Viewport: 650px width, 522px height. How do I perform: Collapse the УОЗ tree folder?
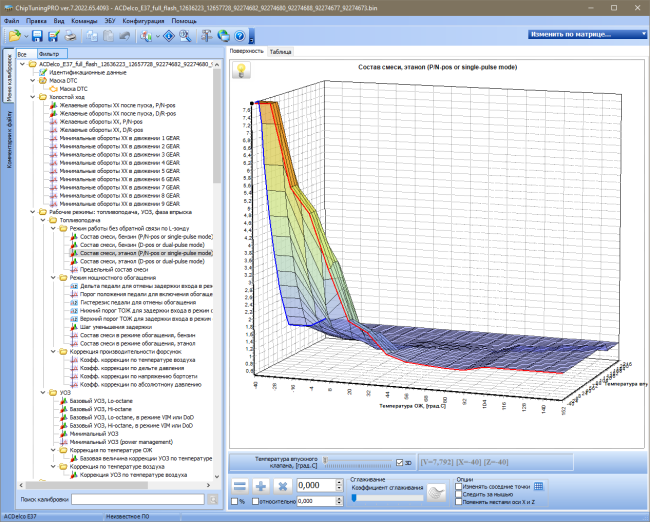(x=43, y=393)
